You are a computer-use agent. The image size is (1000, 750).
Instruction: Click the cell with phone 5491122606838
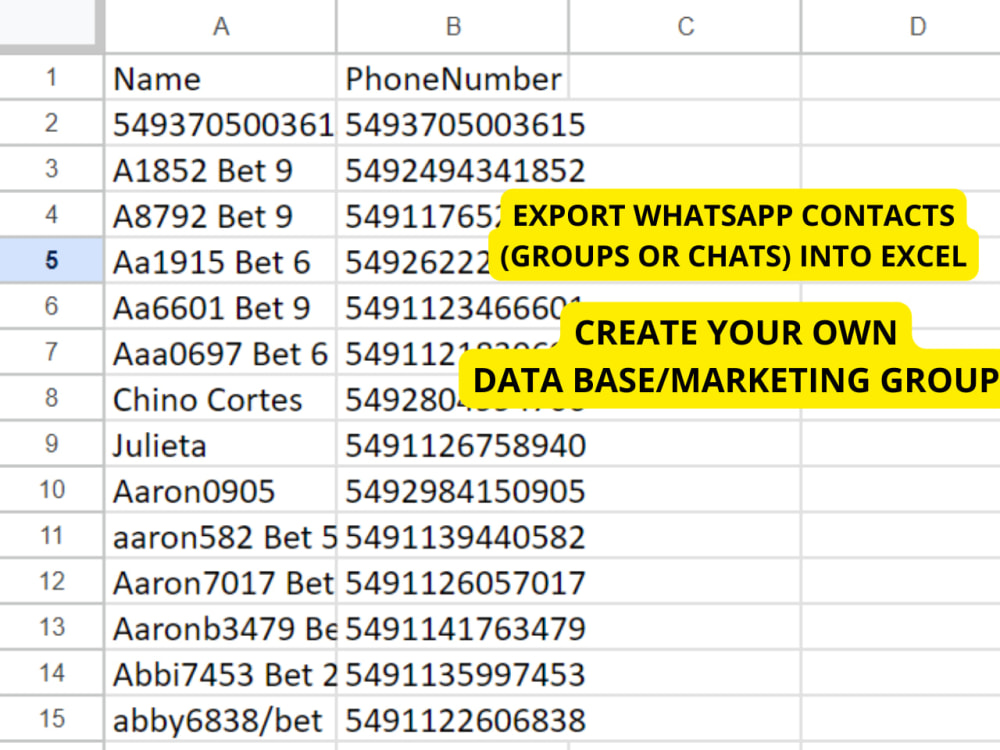454,719
